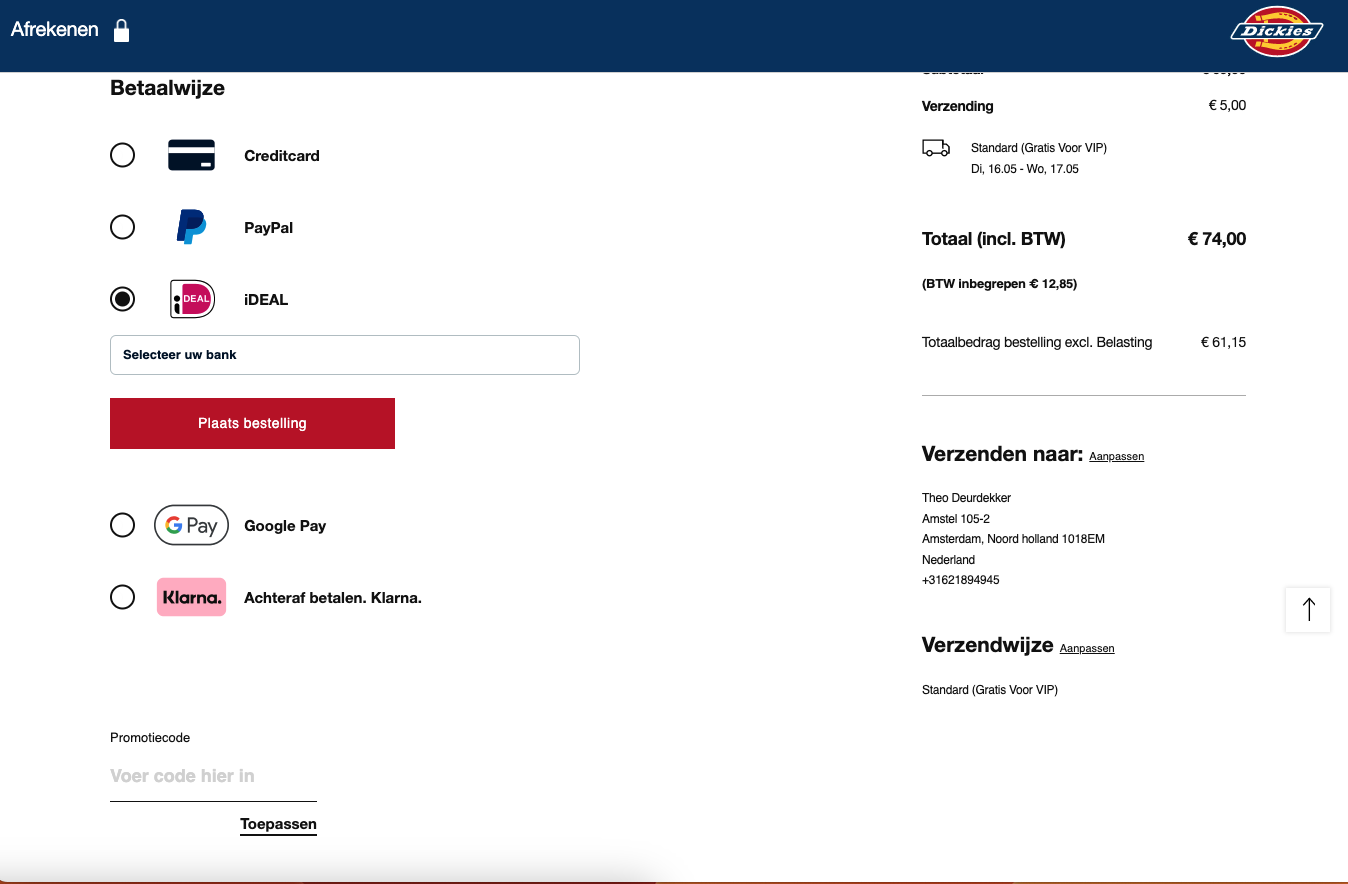Click the Achteraf betalen. Klarna. label

click(333, 598)
